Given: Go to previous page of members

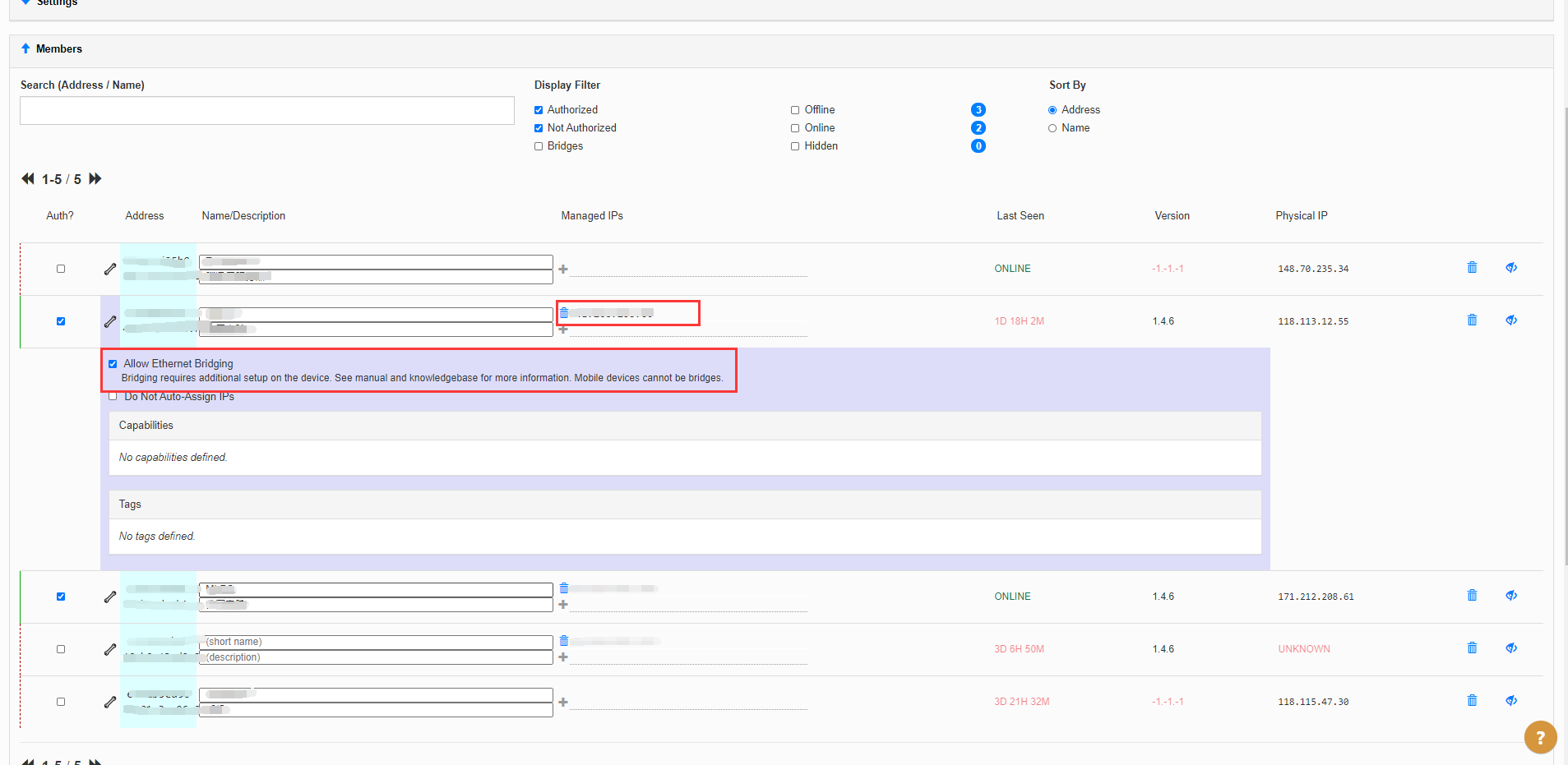Looking at the screenshot, I should click(28, 179).
